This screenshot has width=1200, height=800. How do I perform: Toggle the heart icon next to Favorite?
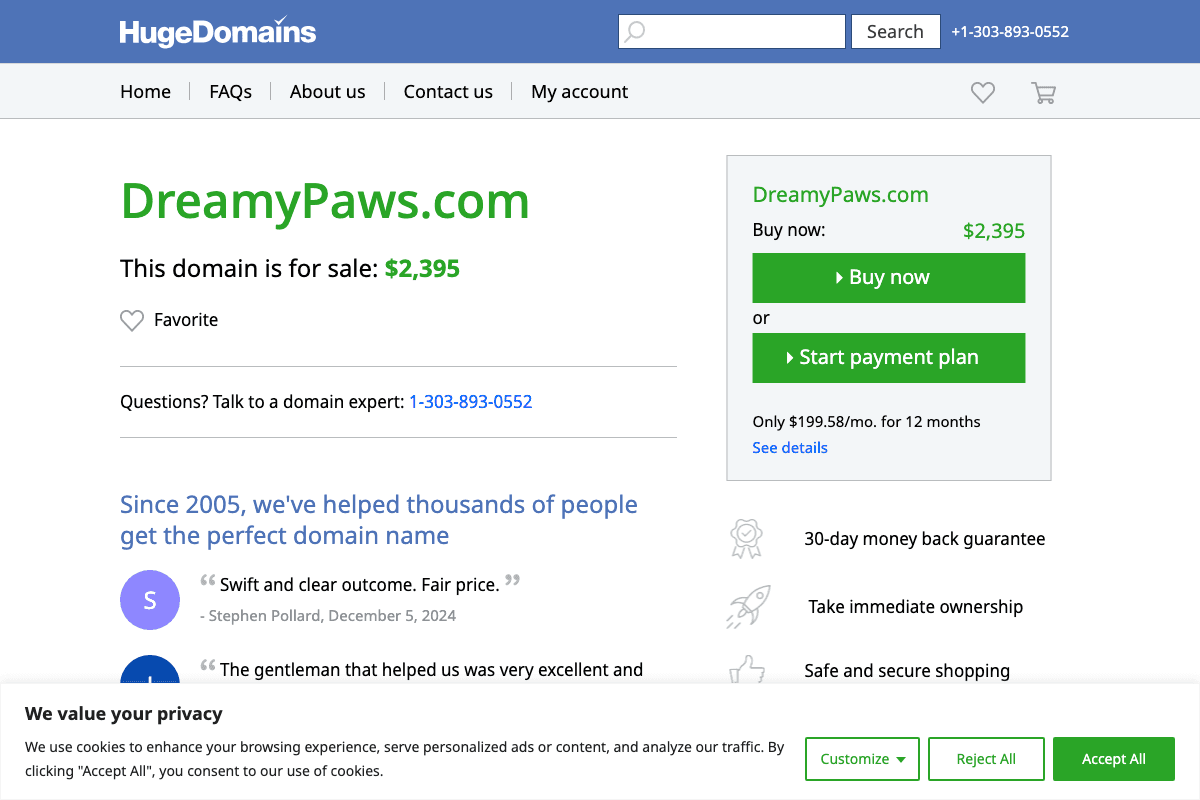pyautogui.click(x=132, y=320)
